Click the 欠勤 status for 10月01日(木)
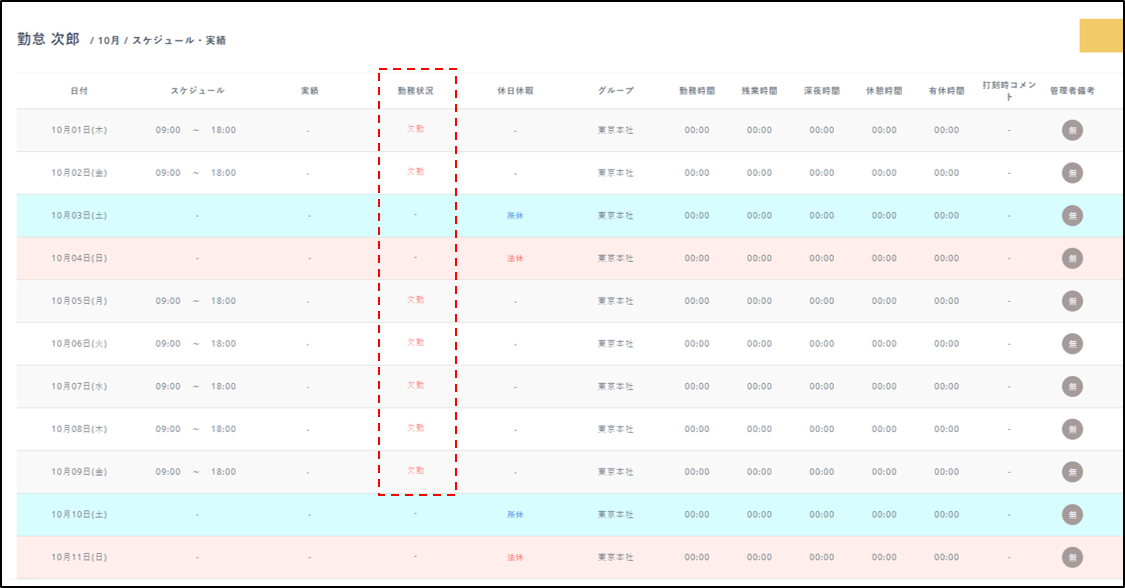The width and height of the screenshot is (1125, 588). tap(415, 129)
